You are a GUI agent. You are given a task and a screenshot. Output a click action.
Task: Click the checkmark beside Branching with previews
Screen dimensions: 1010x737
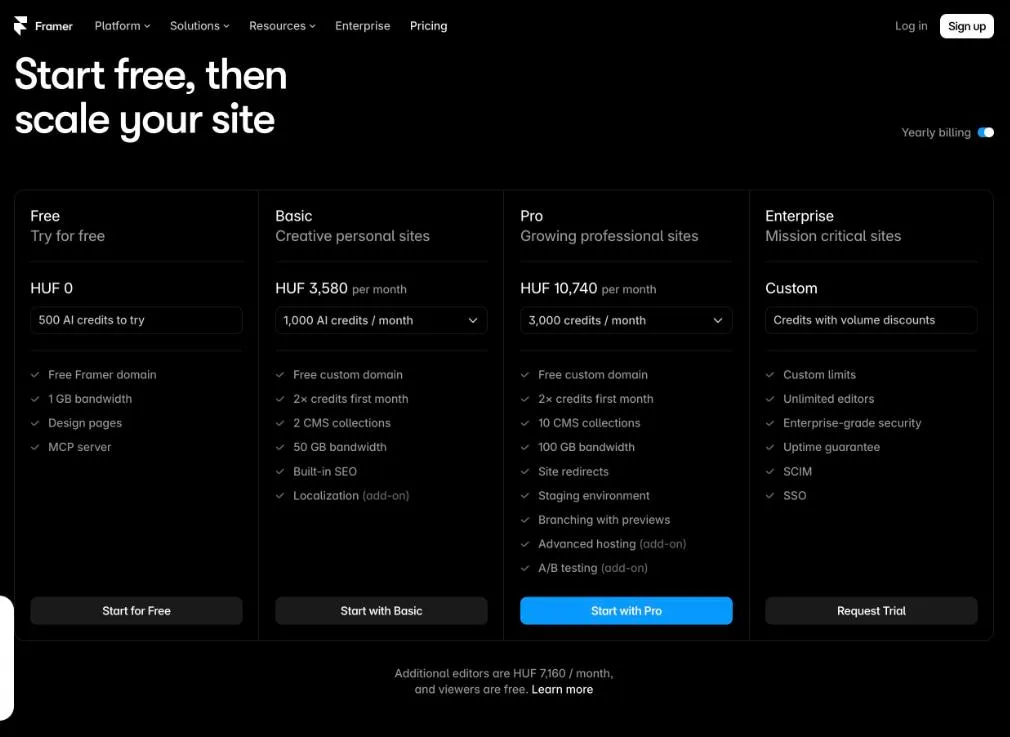point(525,520)
